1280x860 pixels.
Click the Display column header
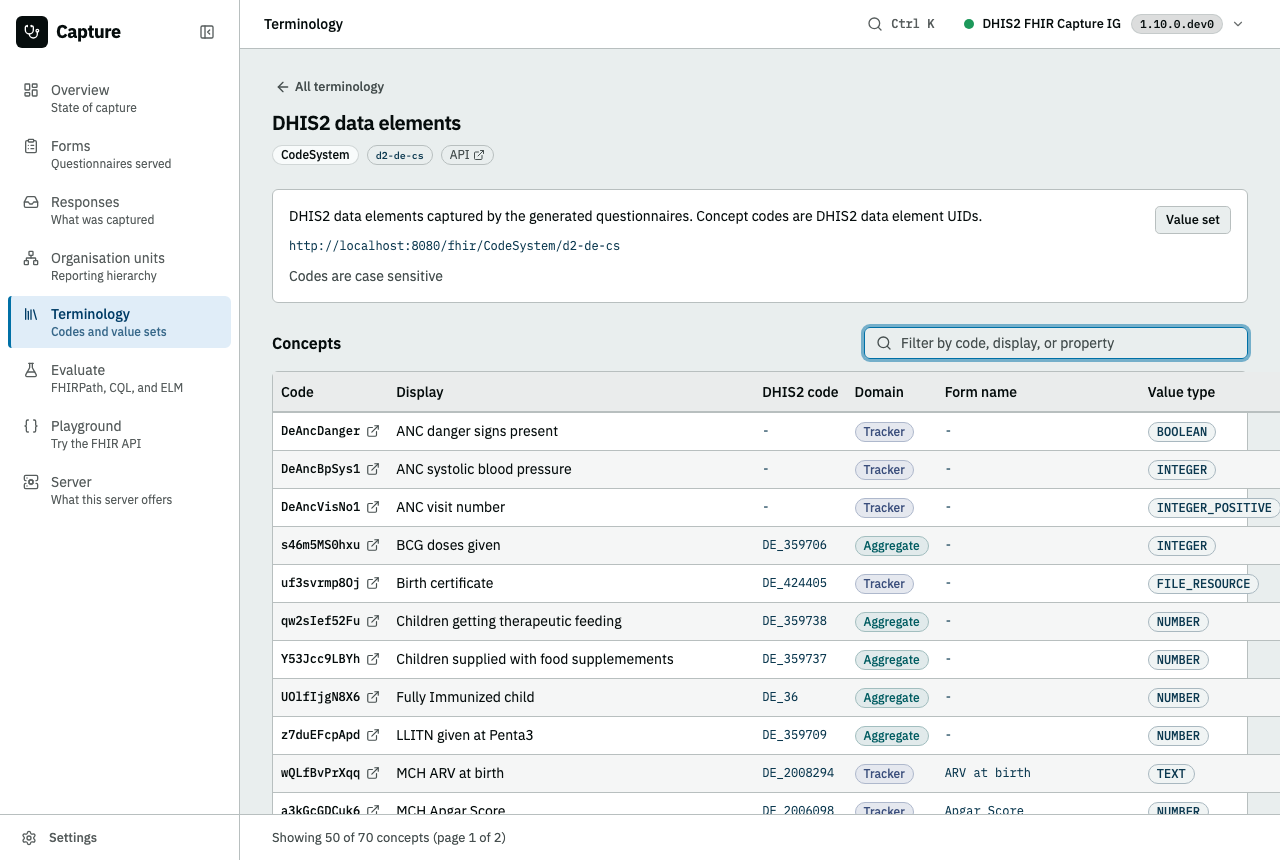[x=419, y=392]
